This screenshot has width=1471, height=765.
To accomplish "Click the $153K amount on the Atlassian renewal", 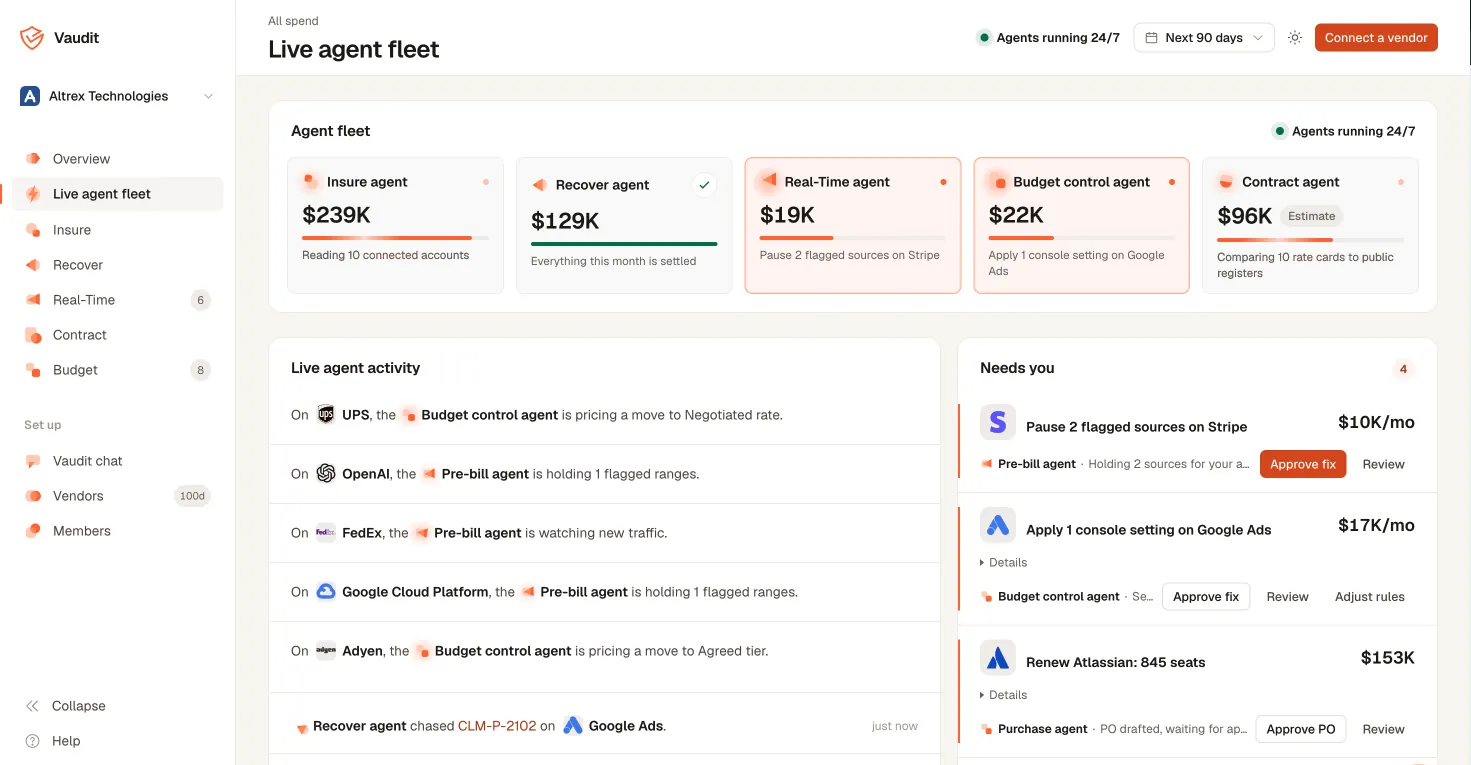I will coord(1388,658).
